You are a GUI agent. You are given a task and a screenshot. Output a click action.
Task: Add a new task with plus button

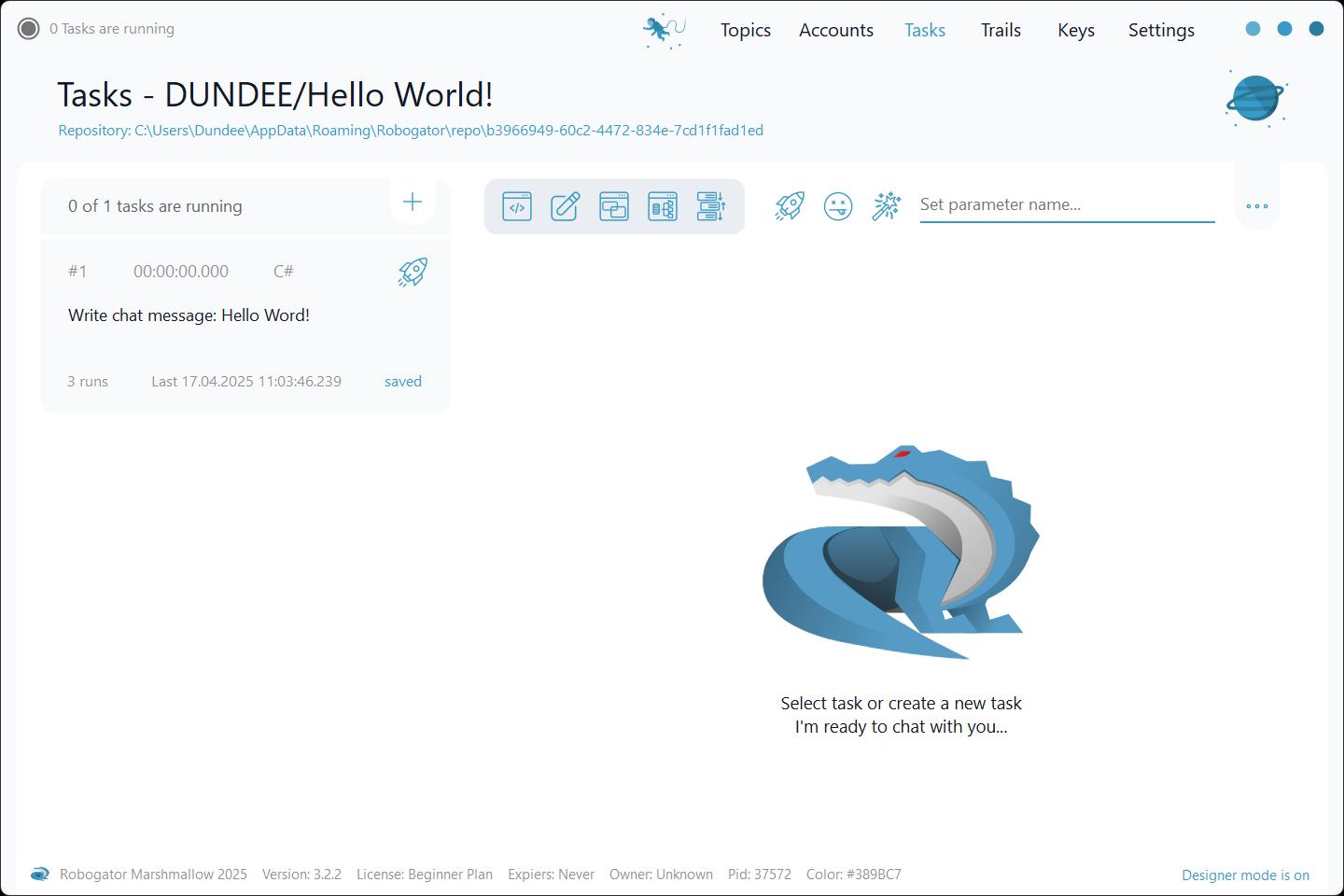click(413, 202)
